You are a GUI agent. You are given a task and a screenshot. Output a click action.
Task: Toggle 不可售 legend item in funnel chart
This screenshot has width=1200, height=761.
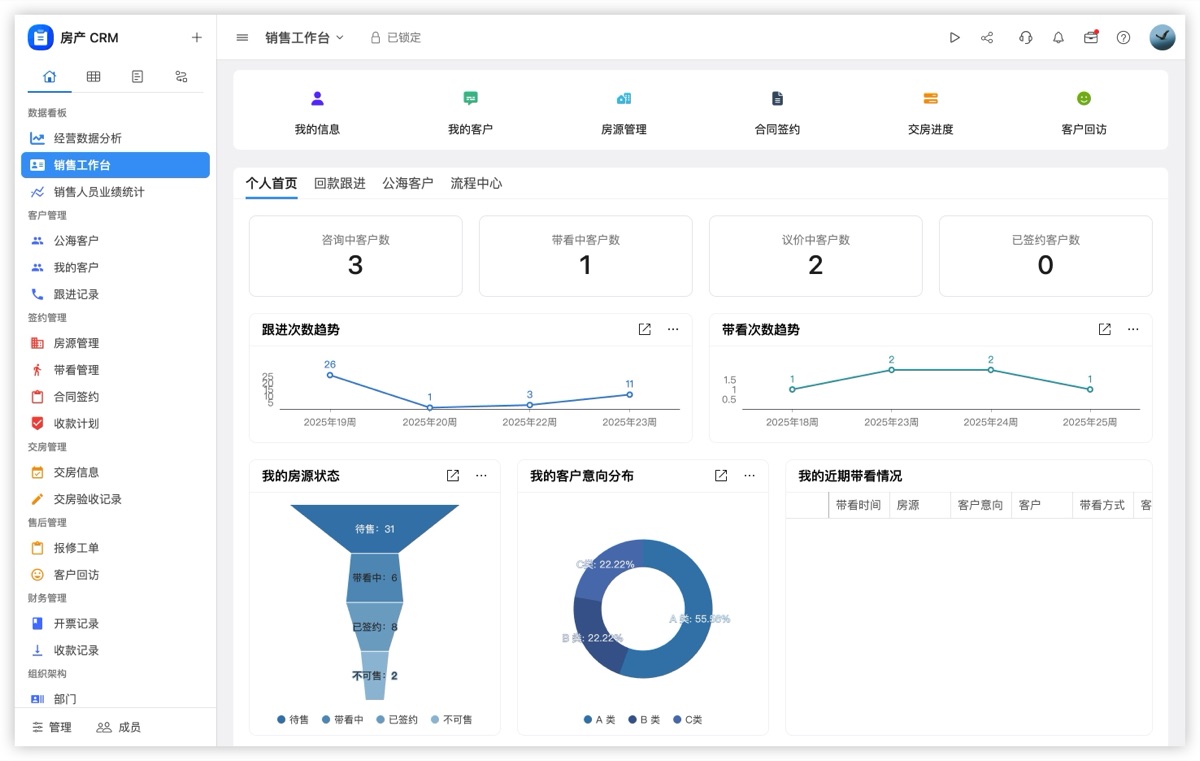point(451,720)
